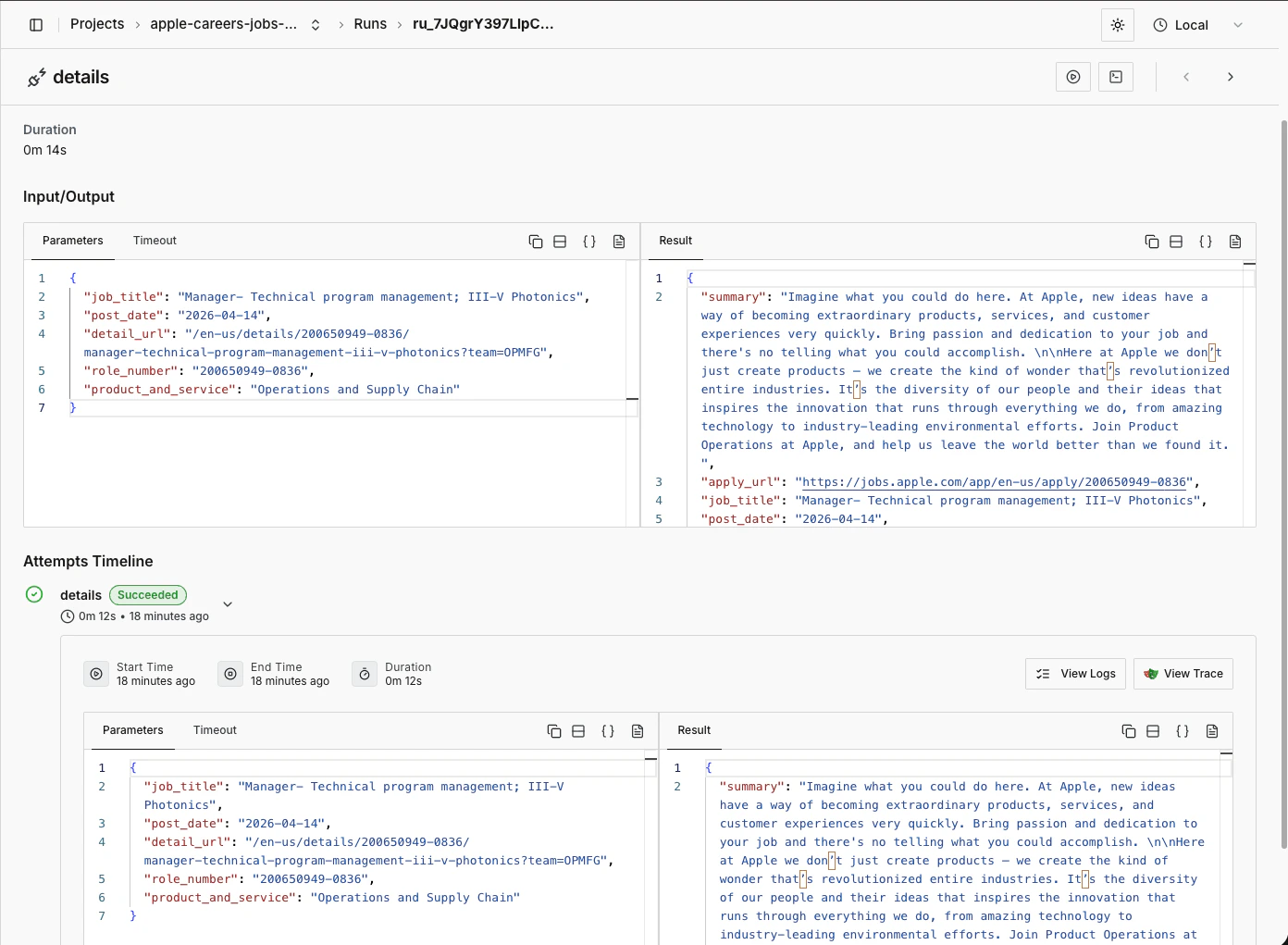Viewport: 1288px width, 945px height.
Task: Click the "role_number" line in Input/Output Parameters
Action: point(199,371)
